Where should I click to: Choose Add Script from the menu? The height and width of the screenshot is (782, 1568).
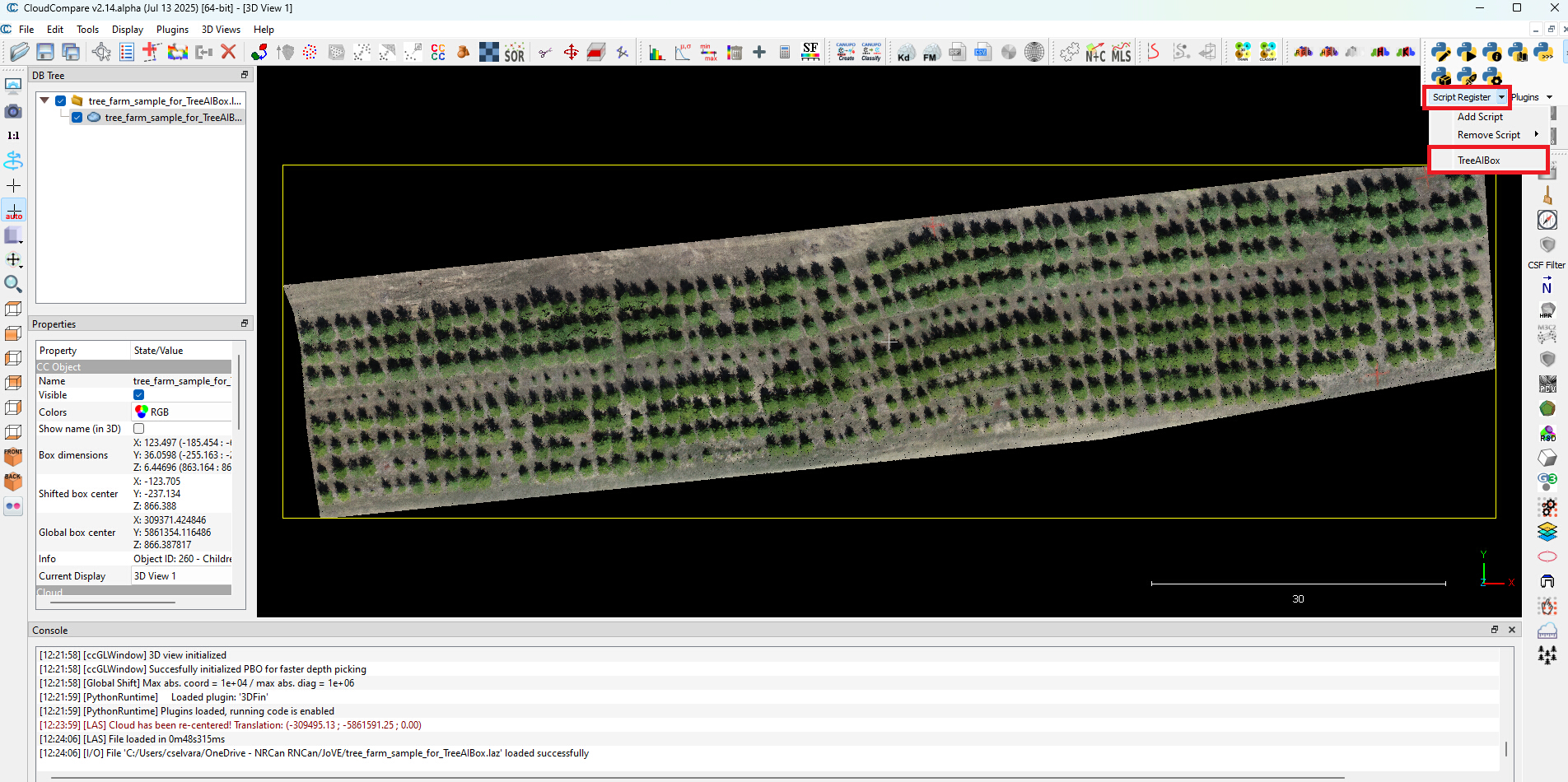(1480, 117)
